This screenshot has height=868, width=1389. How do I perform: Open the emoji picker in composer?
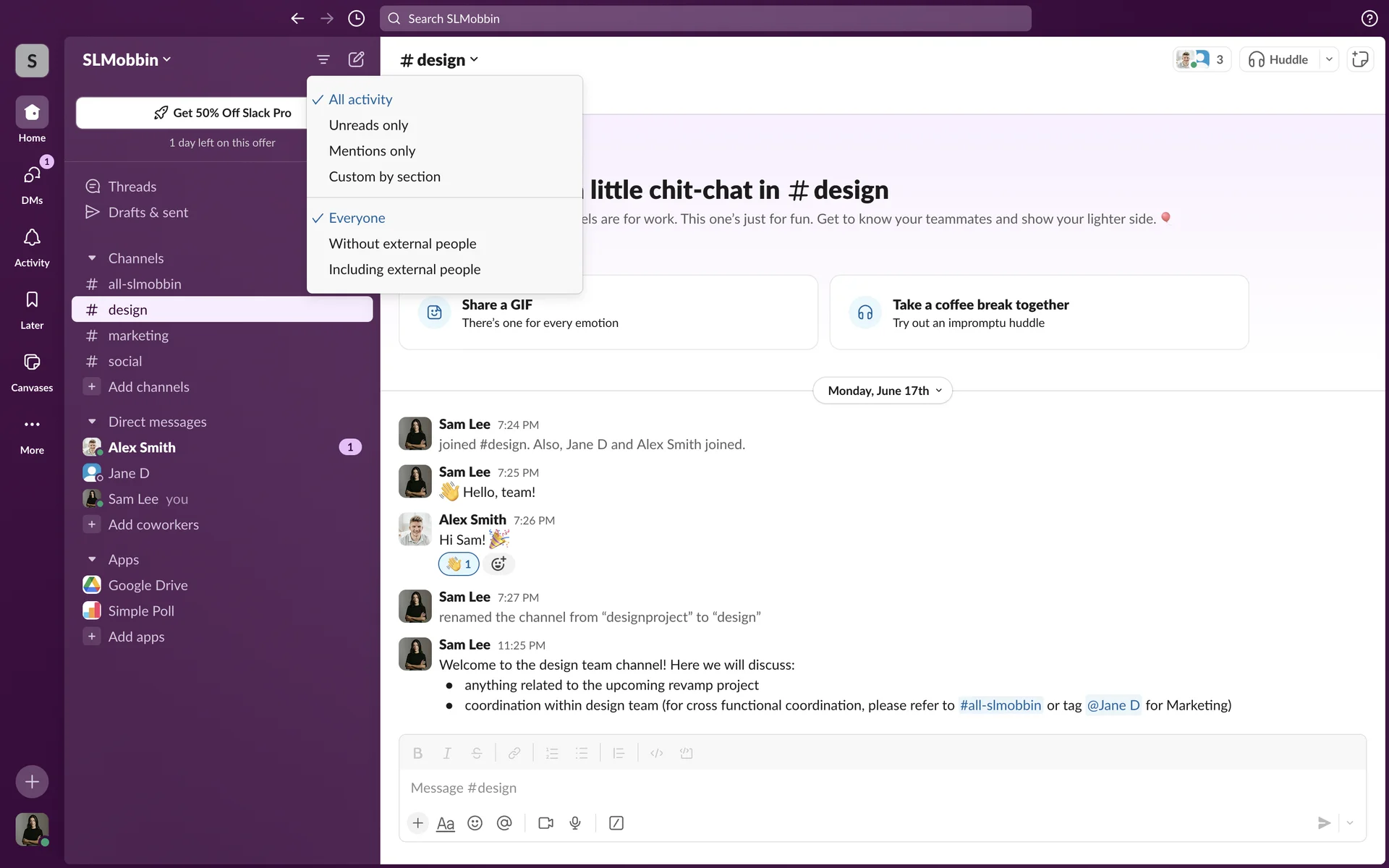tap(475, 823)
